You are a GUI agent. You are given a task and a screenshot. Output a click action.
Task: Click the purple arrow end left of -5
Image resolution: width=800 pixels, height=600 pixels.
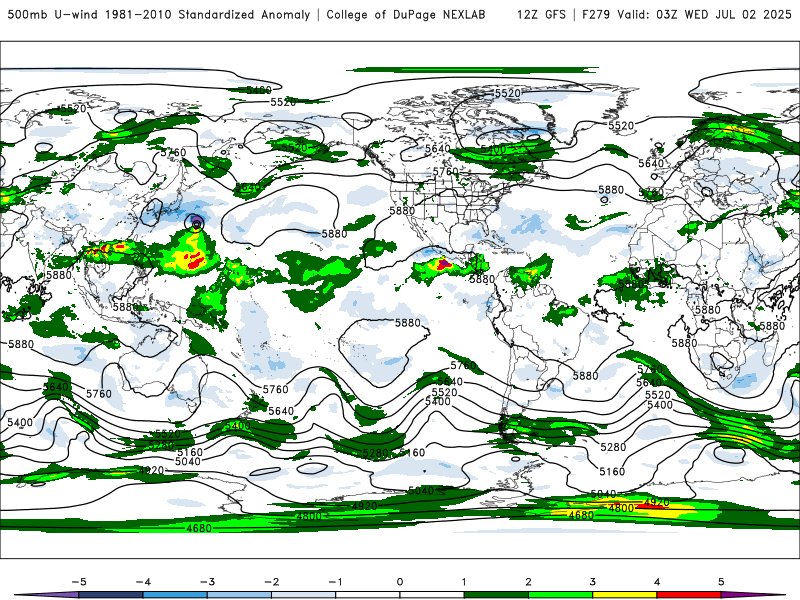click(x=48, y=595)
